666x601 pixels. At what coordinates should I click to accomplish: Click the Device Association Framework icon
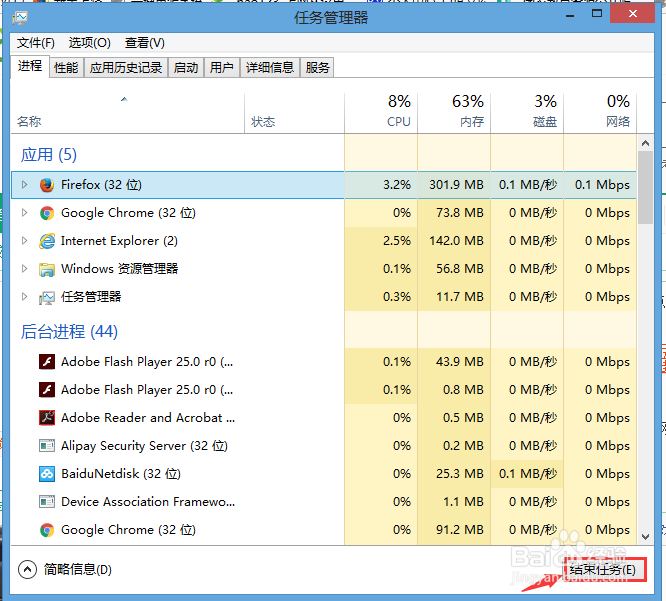[47, 502]
